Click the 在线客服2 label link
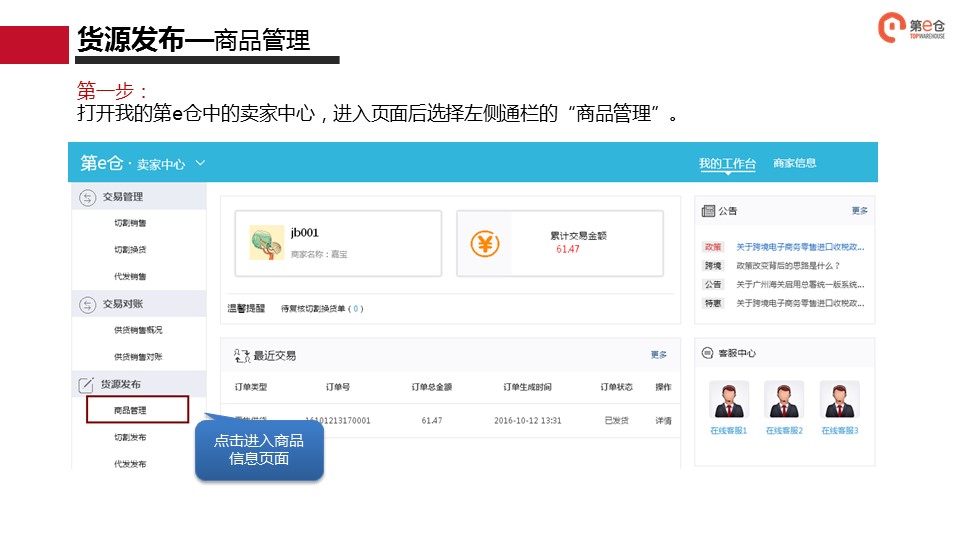The width and height of the screenshot is (960, 540). (x=784, y=431)
